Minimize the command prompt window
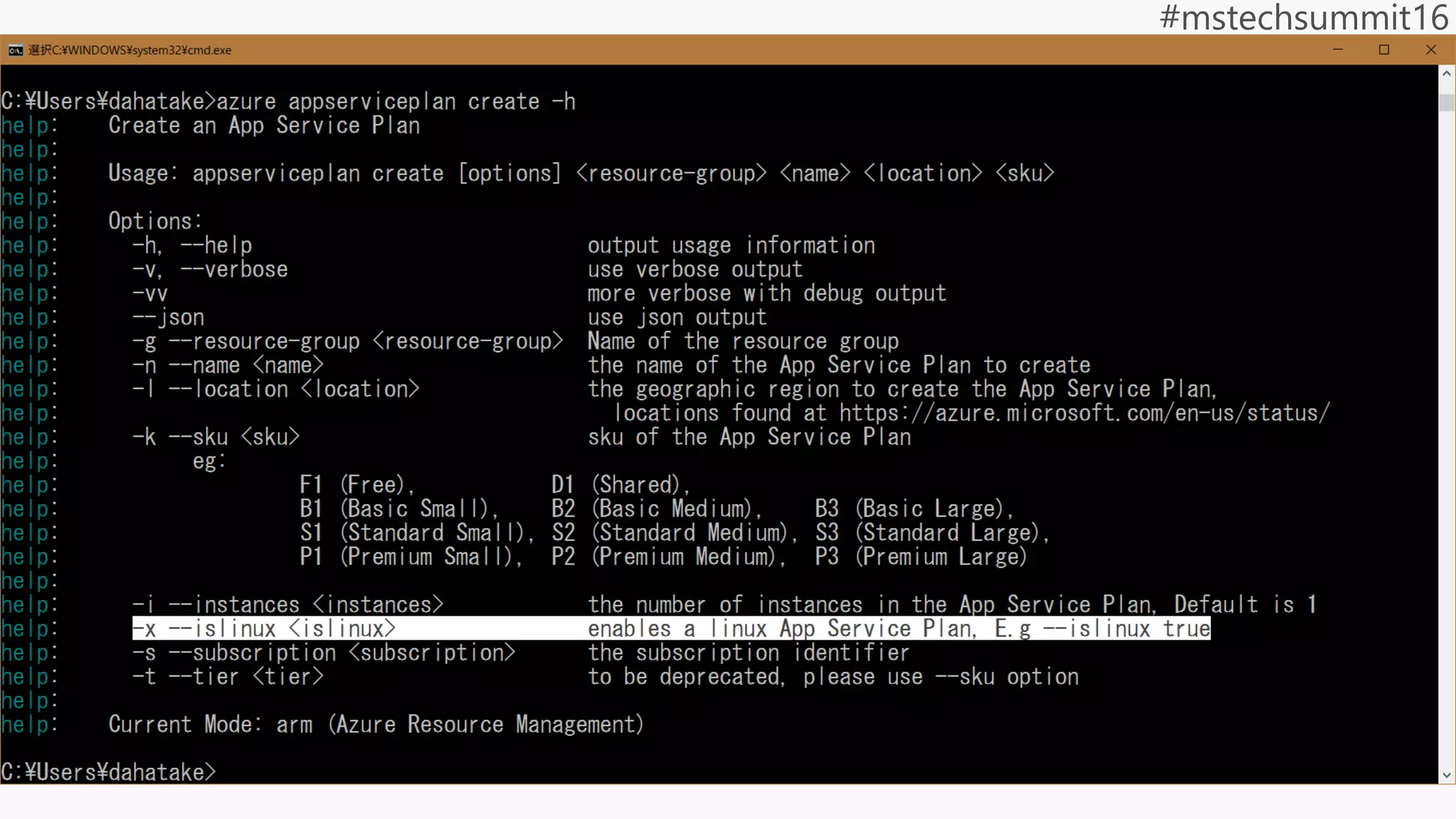1456x819 pixels. [x=1337, y=50]
